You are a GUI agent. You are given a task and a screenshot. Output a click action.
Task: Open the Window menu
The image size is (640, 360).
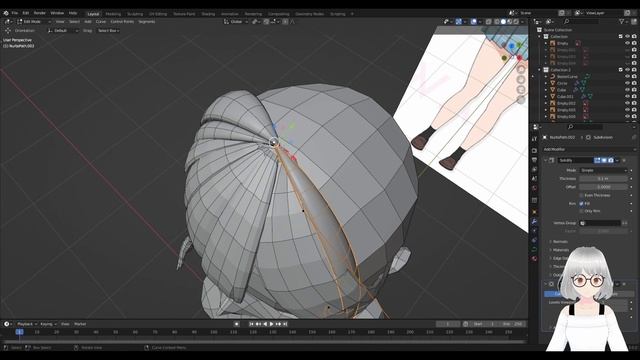click(x=57, y=13)
